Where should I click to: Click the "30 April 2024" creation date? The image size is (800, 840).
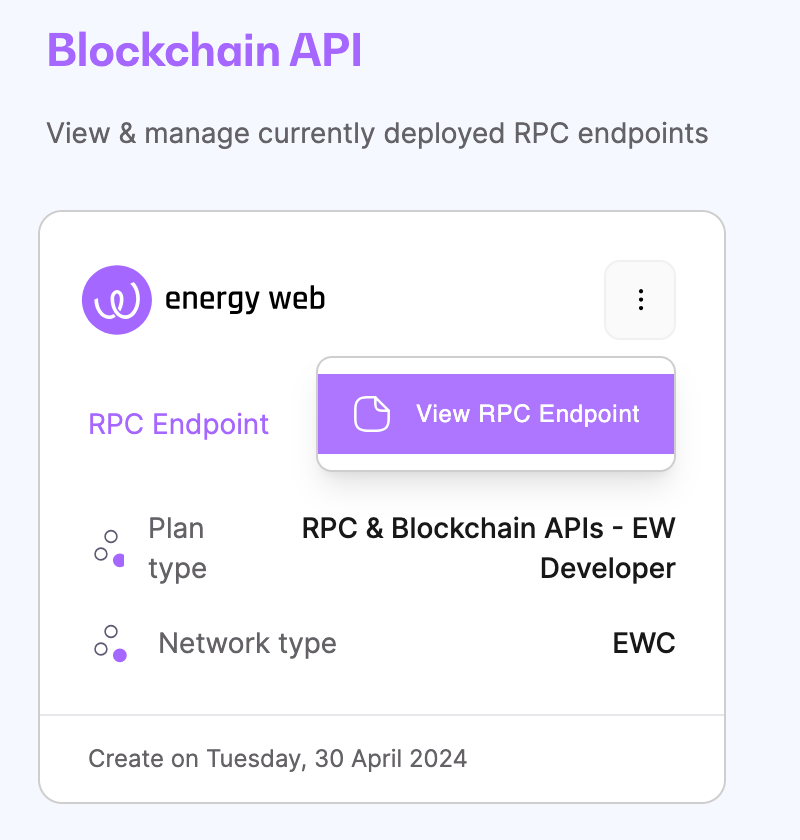pos(389,758)
